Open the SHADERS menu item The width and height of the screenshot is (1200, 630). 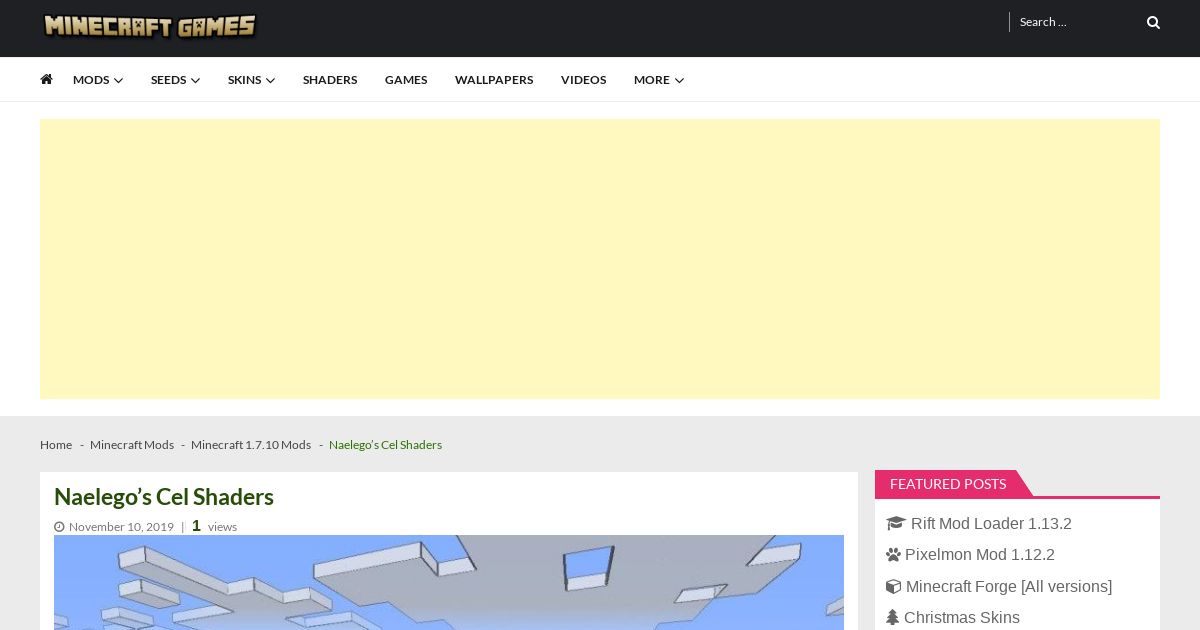click(330, 80)
